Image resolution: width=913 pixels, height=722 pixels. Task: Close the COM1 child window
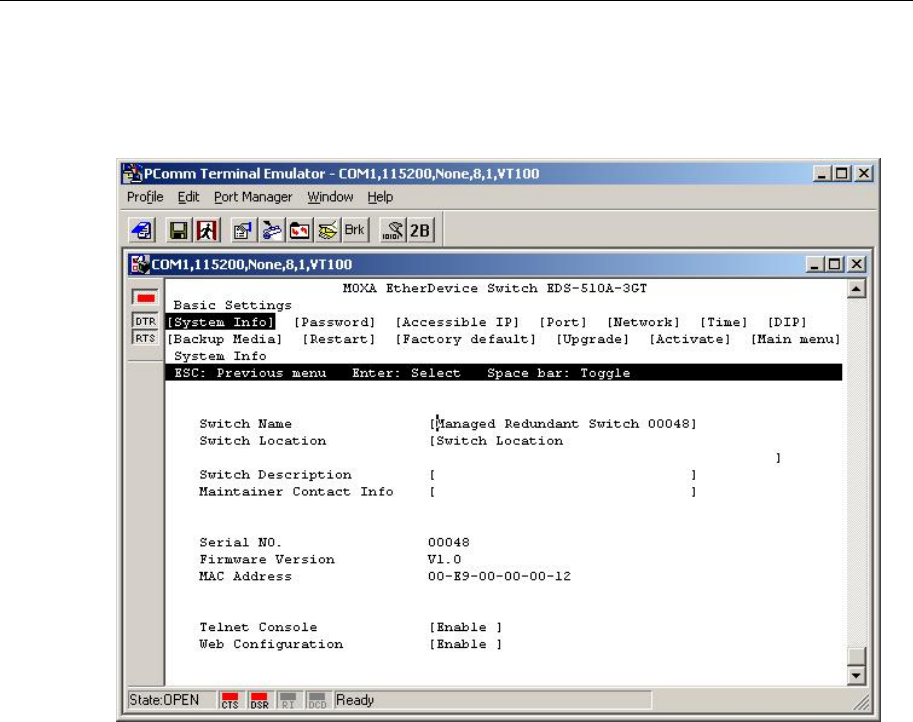click(857, 264)
